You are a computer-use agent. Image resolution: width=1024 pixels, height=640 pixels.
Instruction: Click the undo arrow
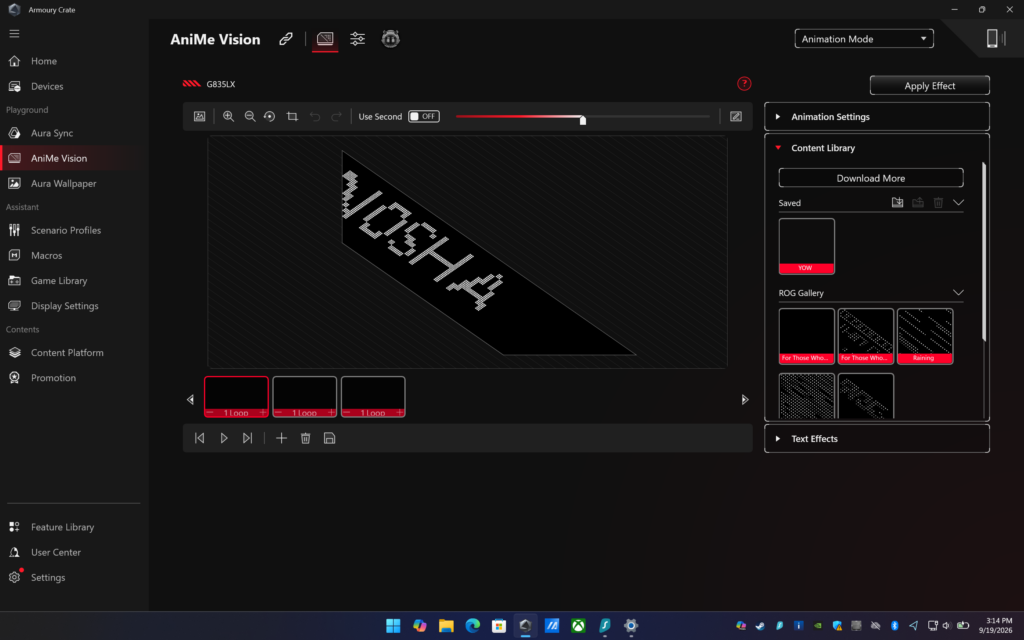pyautogui.click(x=315, y=116)
